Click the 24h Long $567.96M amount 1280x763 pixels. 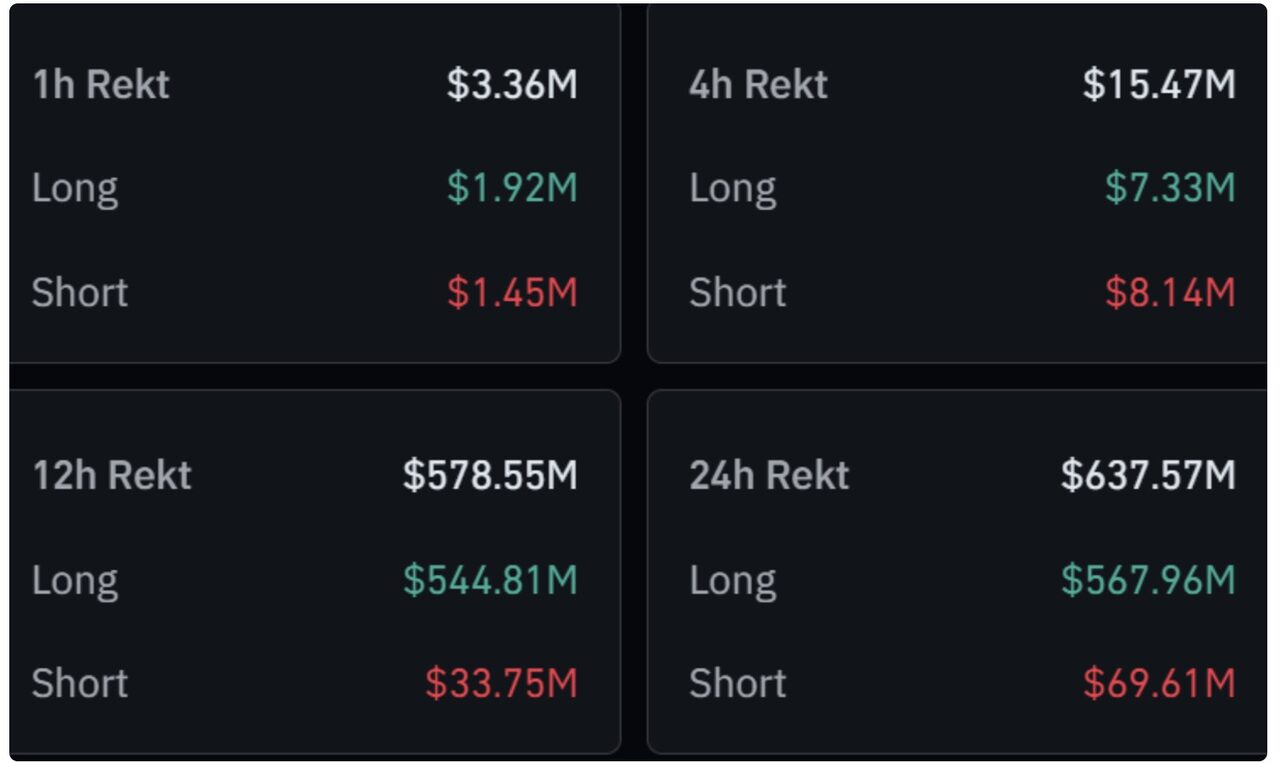pos(1148,580)
